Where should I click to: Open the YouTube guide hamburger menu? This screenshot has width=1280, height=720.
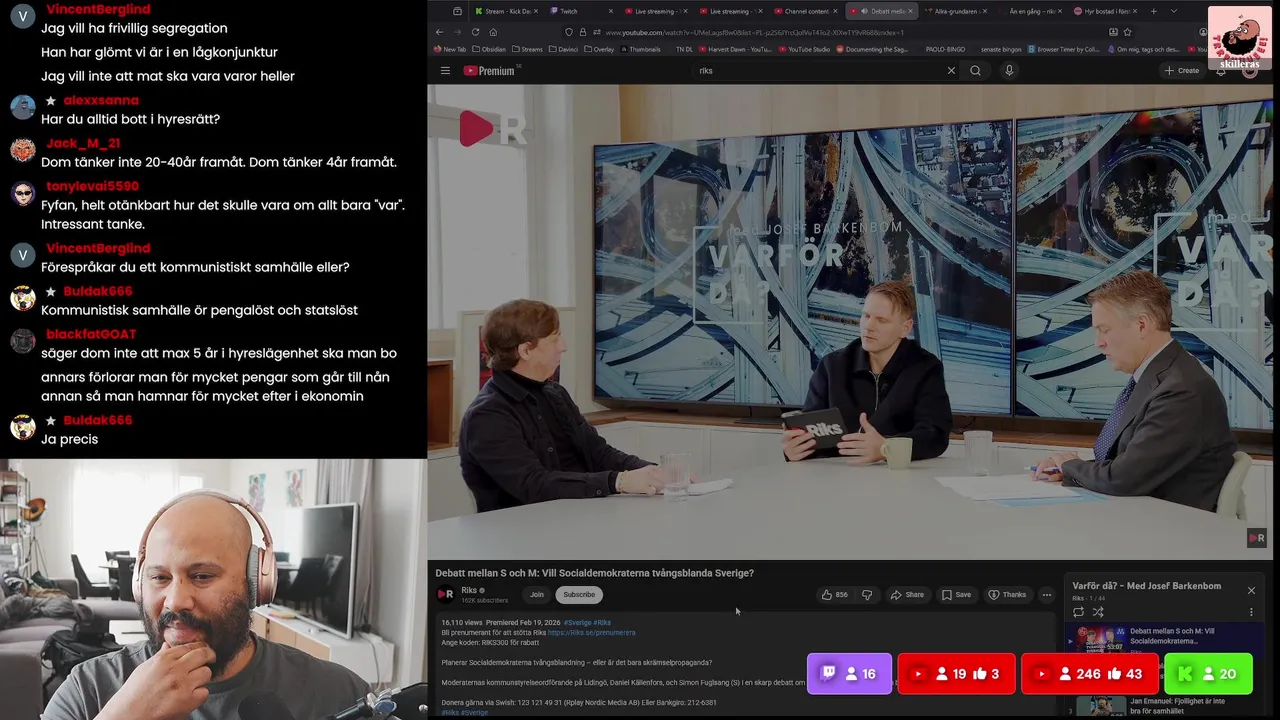tap(445, 70)
